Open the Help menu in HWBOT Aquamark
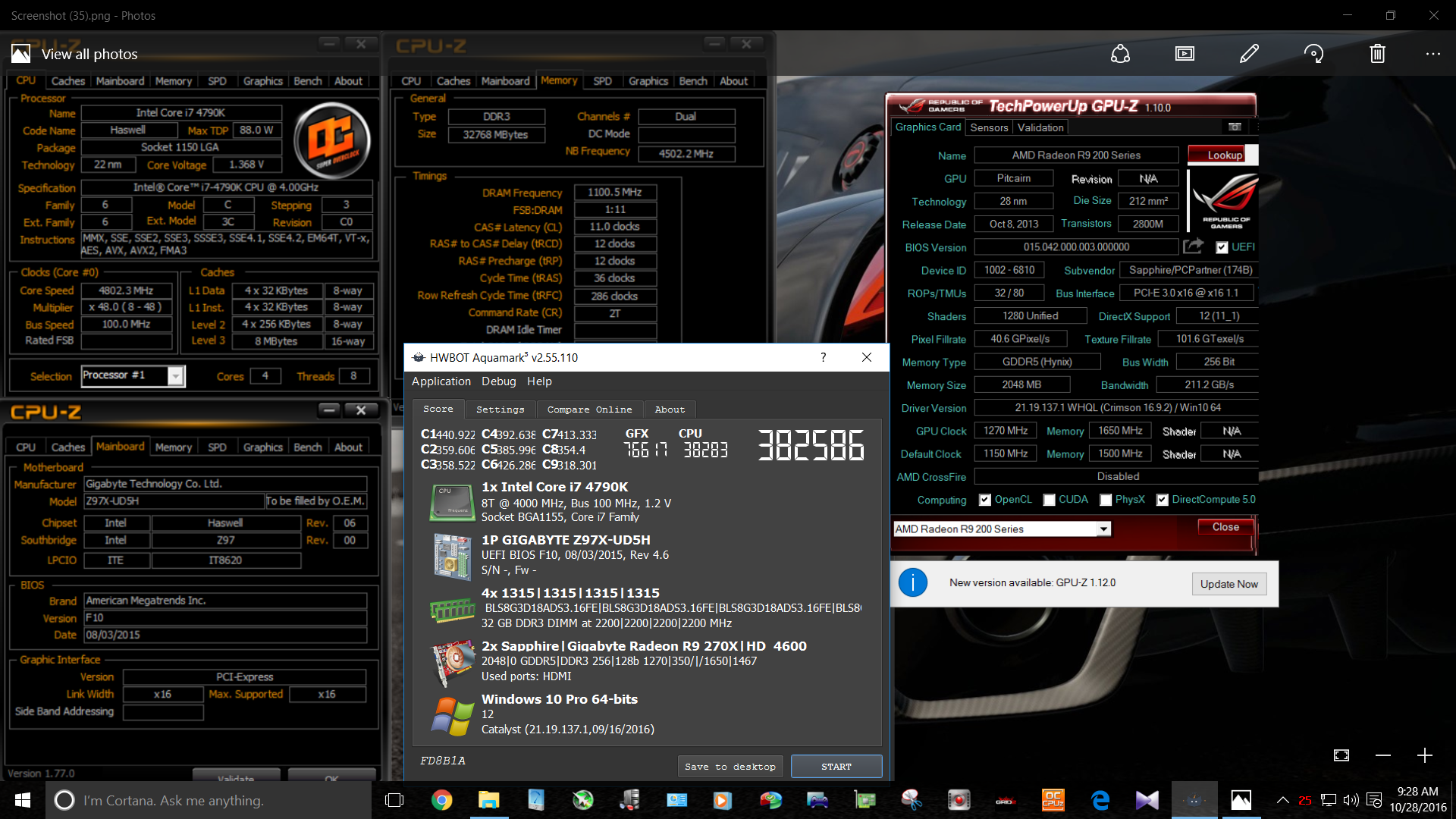1456x819 pixels. click(x=539, y=381)
